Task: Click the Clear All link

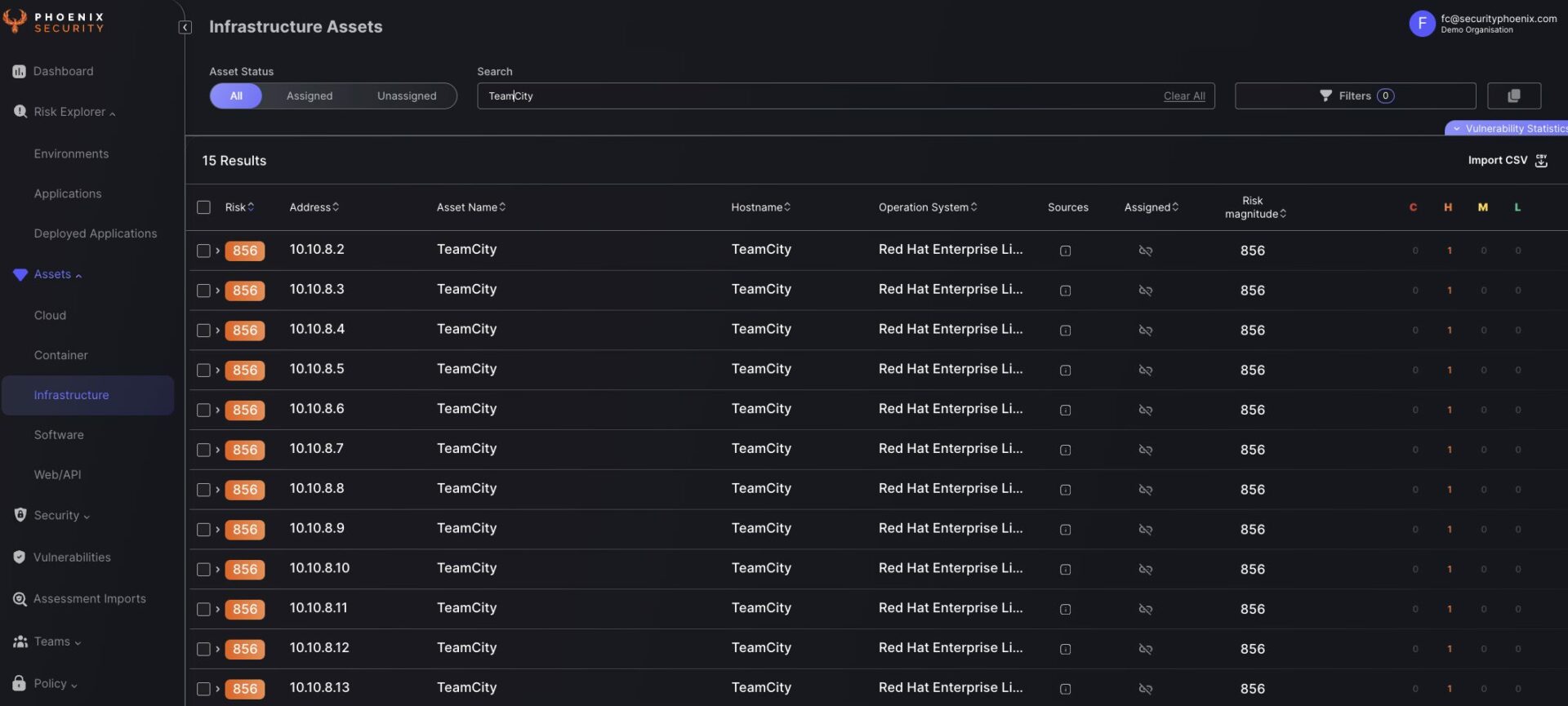Action: (x=1183, y=96)
